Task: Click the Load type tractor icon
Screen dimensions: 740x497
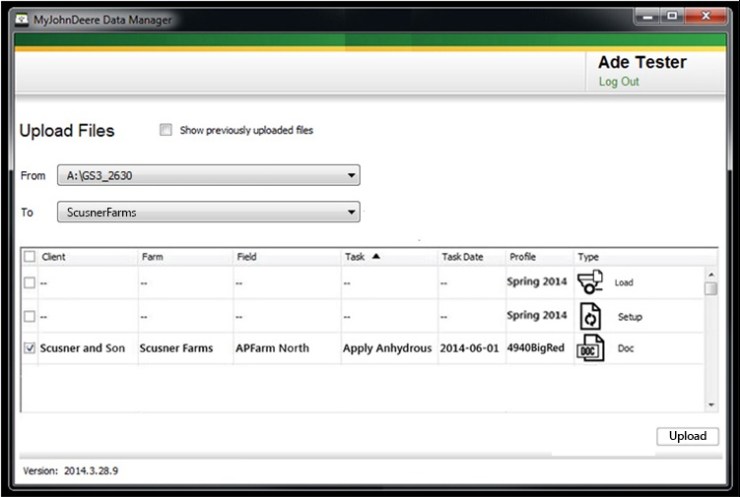Action: click(591, 282)
